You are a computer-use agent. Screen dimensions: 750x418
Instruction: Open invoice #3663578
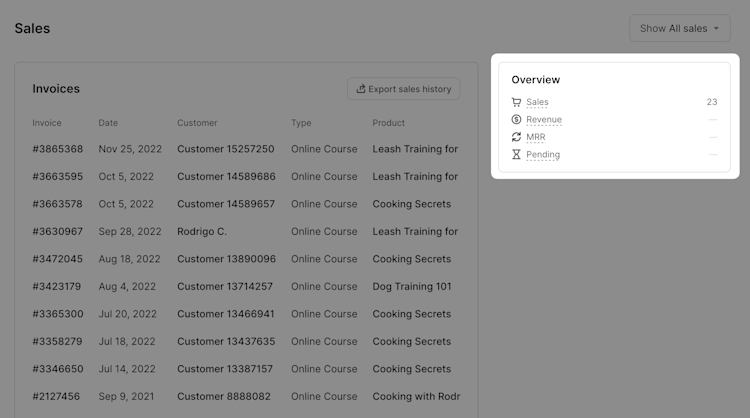58,204
